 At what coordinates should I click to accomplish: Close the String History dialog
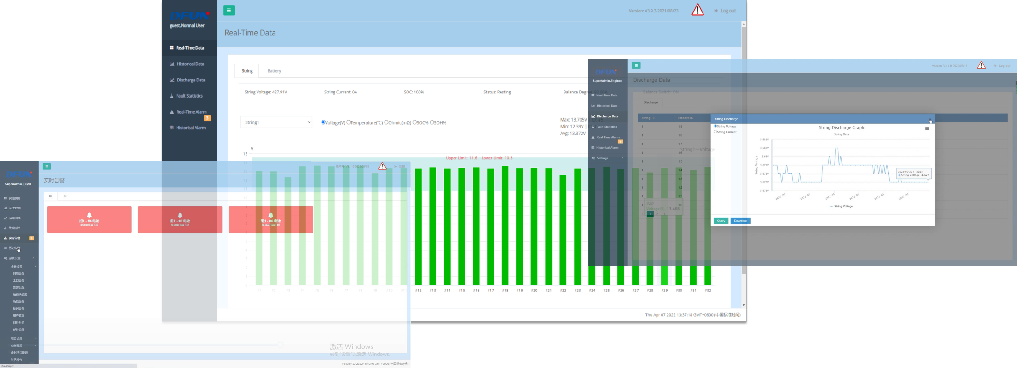929,119
